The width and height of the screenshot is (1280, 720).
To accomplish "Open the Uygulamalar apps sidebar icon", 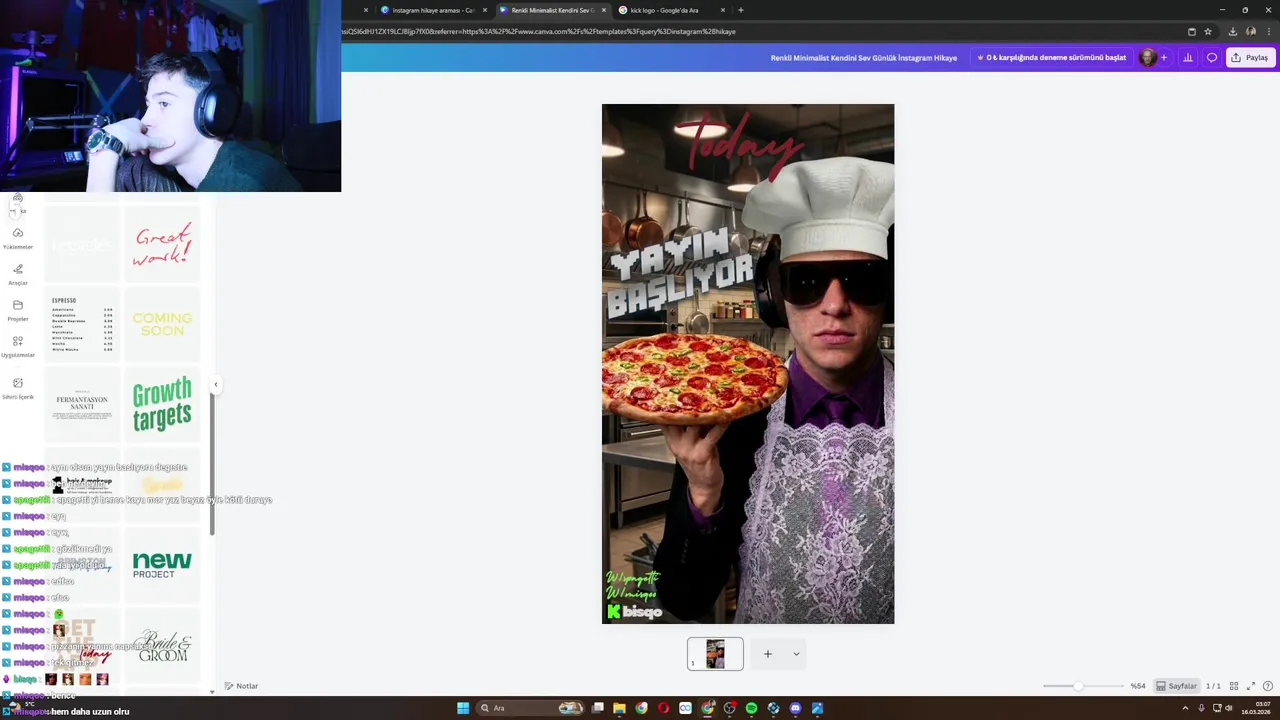I will [17, 346].
